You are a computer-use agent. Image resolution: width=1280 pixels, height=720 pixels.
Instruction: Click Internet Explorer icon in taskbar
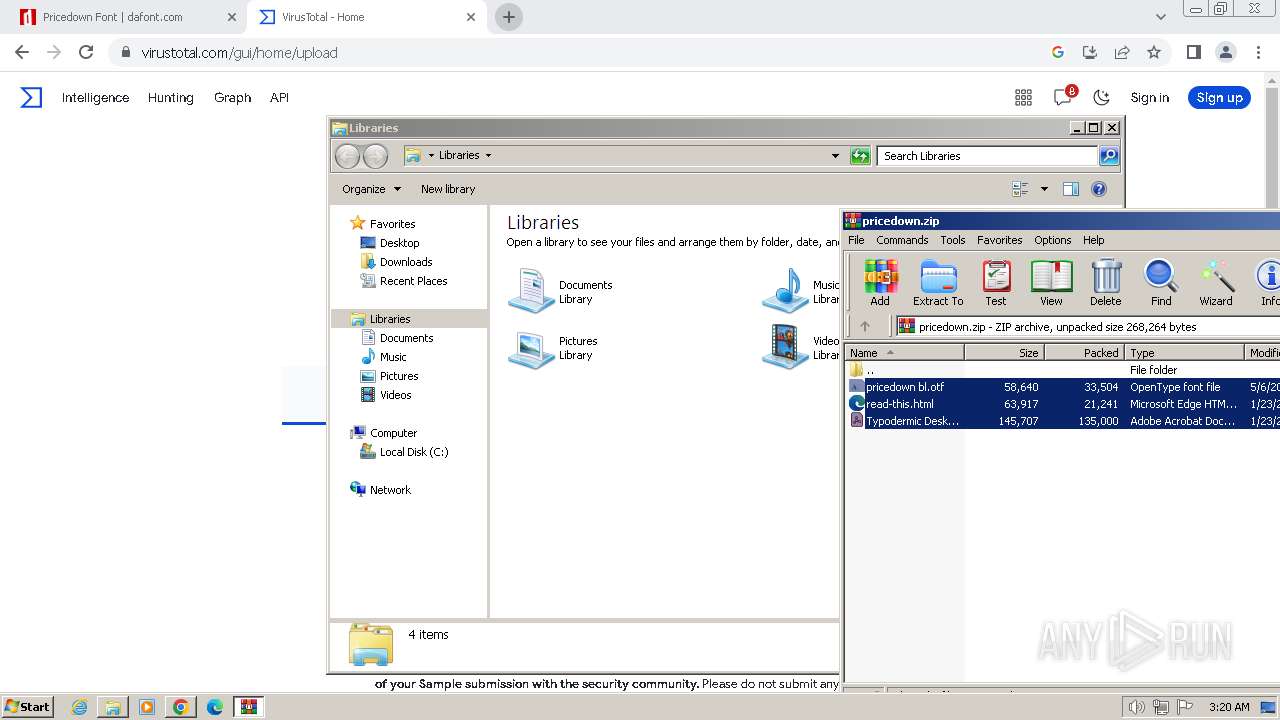(79, 707)
